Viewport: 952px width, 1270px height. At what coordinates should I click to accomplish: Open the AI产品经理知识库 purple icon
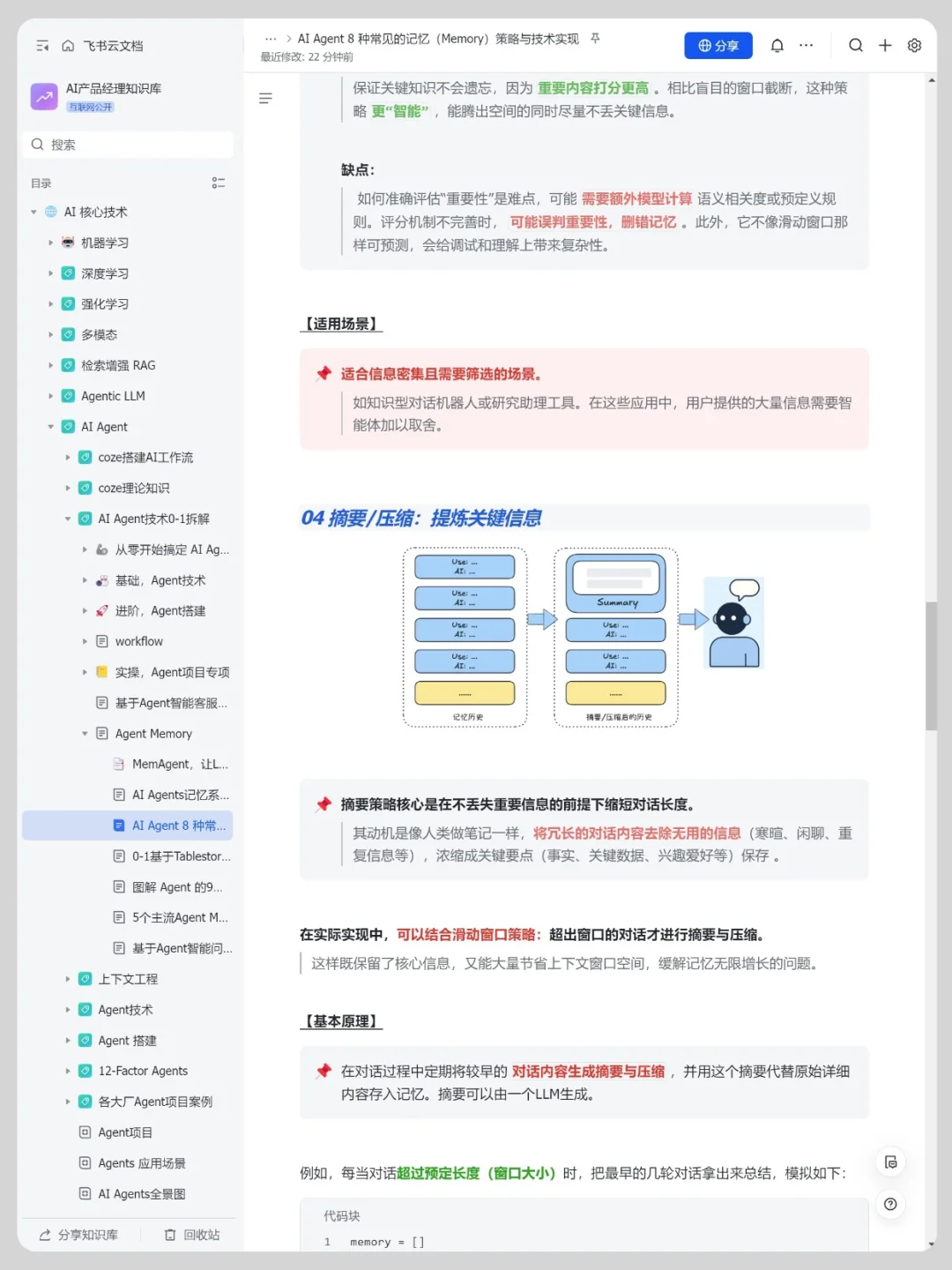point(44,97)
